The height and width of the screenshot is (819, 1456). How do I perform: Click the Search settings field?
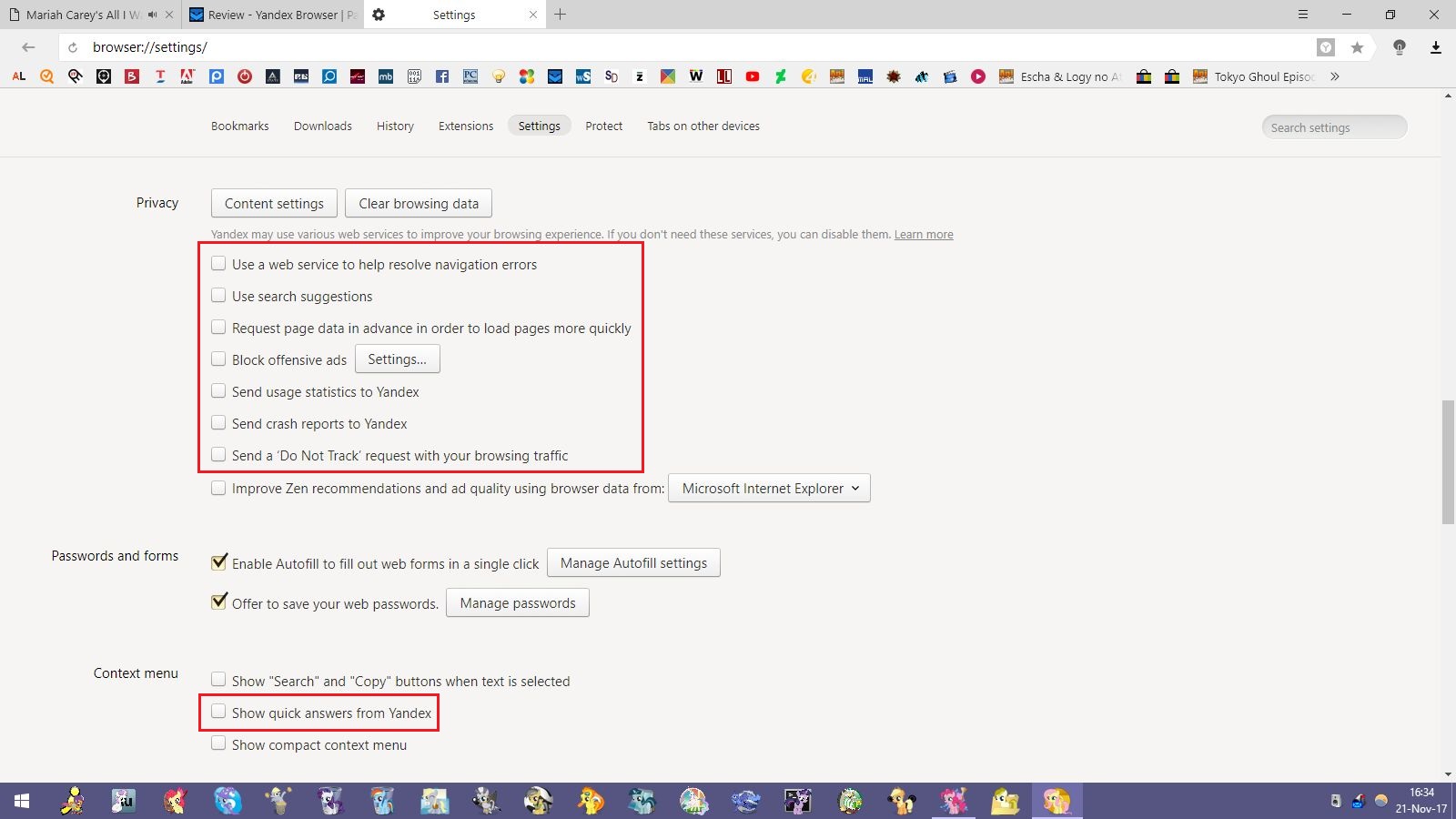tap(1334, 127)
